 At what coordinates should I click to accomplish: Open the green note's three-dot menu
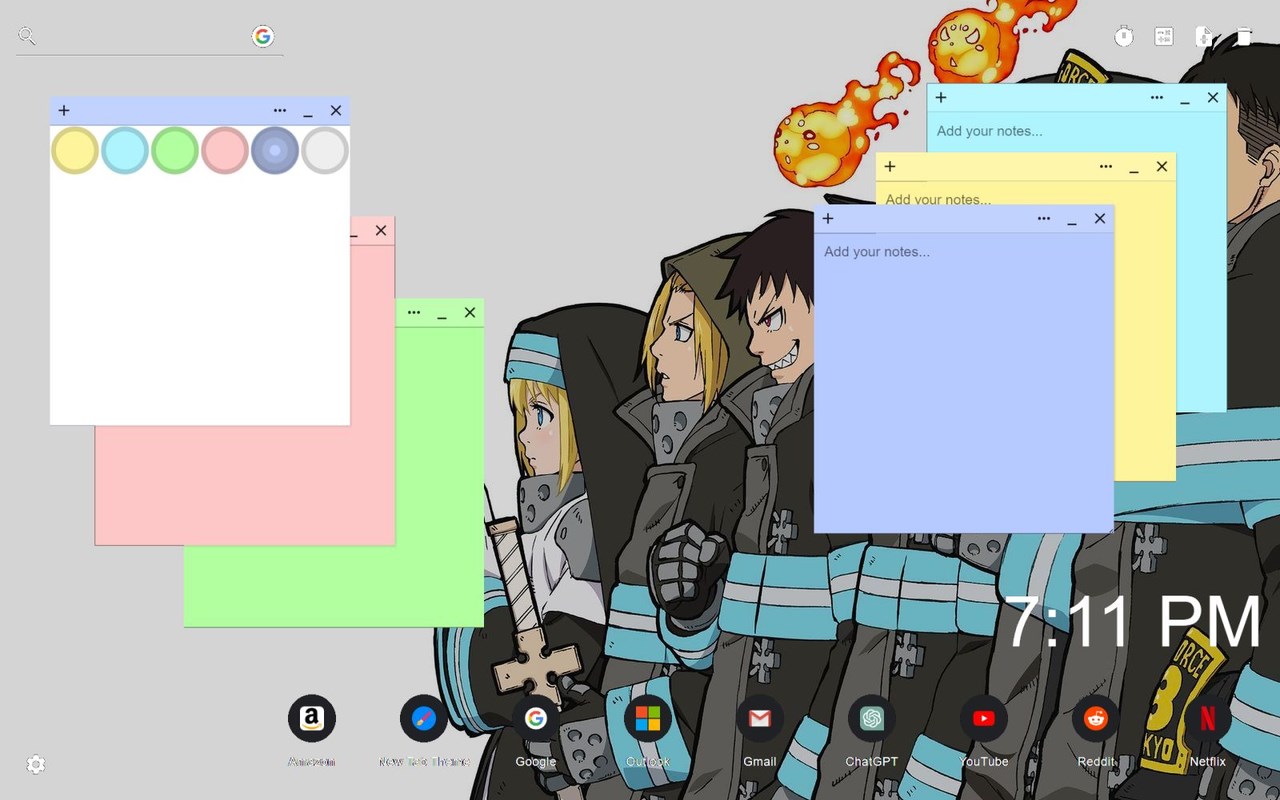414,313
